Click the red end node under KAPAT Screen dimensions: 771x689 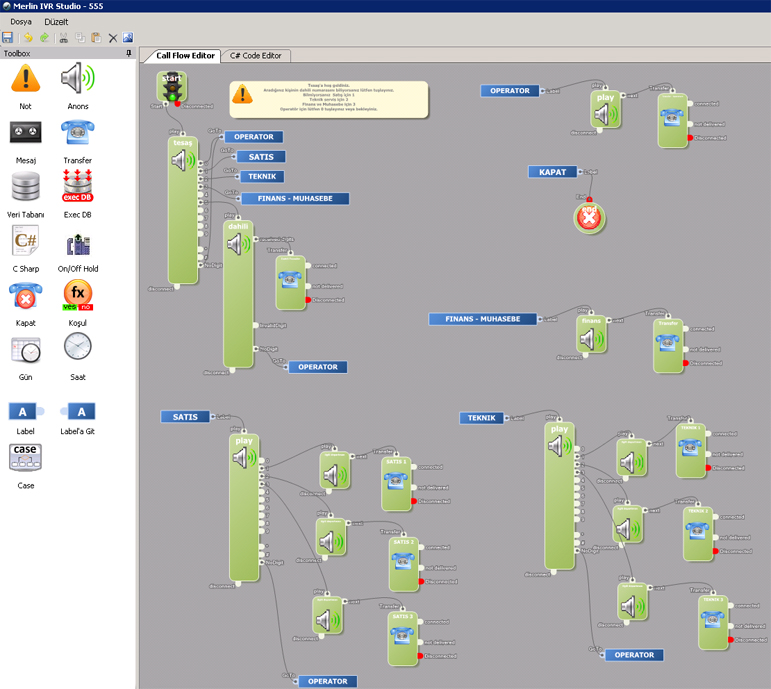589,218
